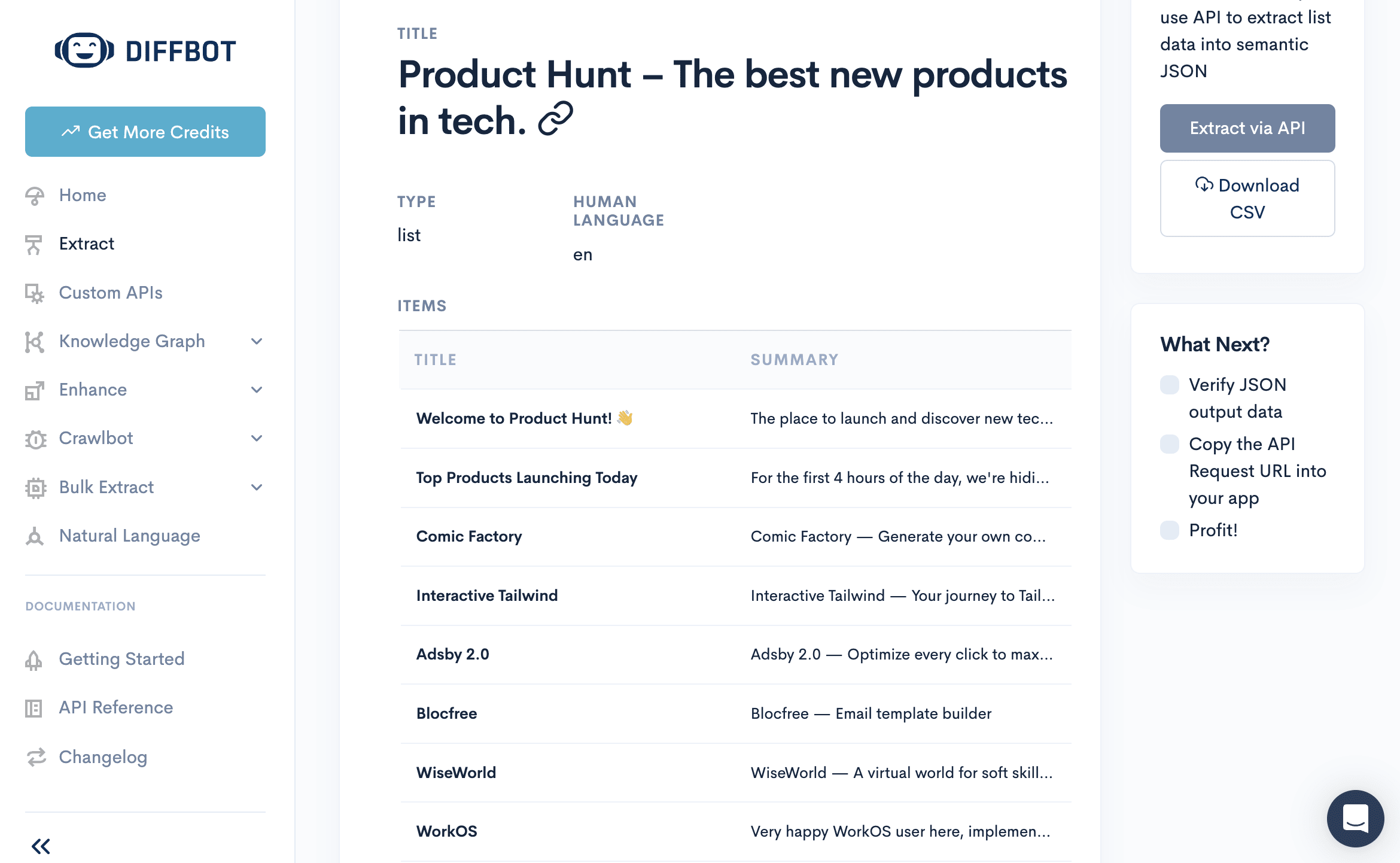
Task: Click the Diffbot robot logo icon
Action: [84, 51]
